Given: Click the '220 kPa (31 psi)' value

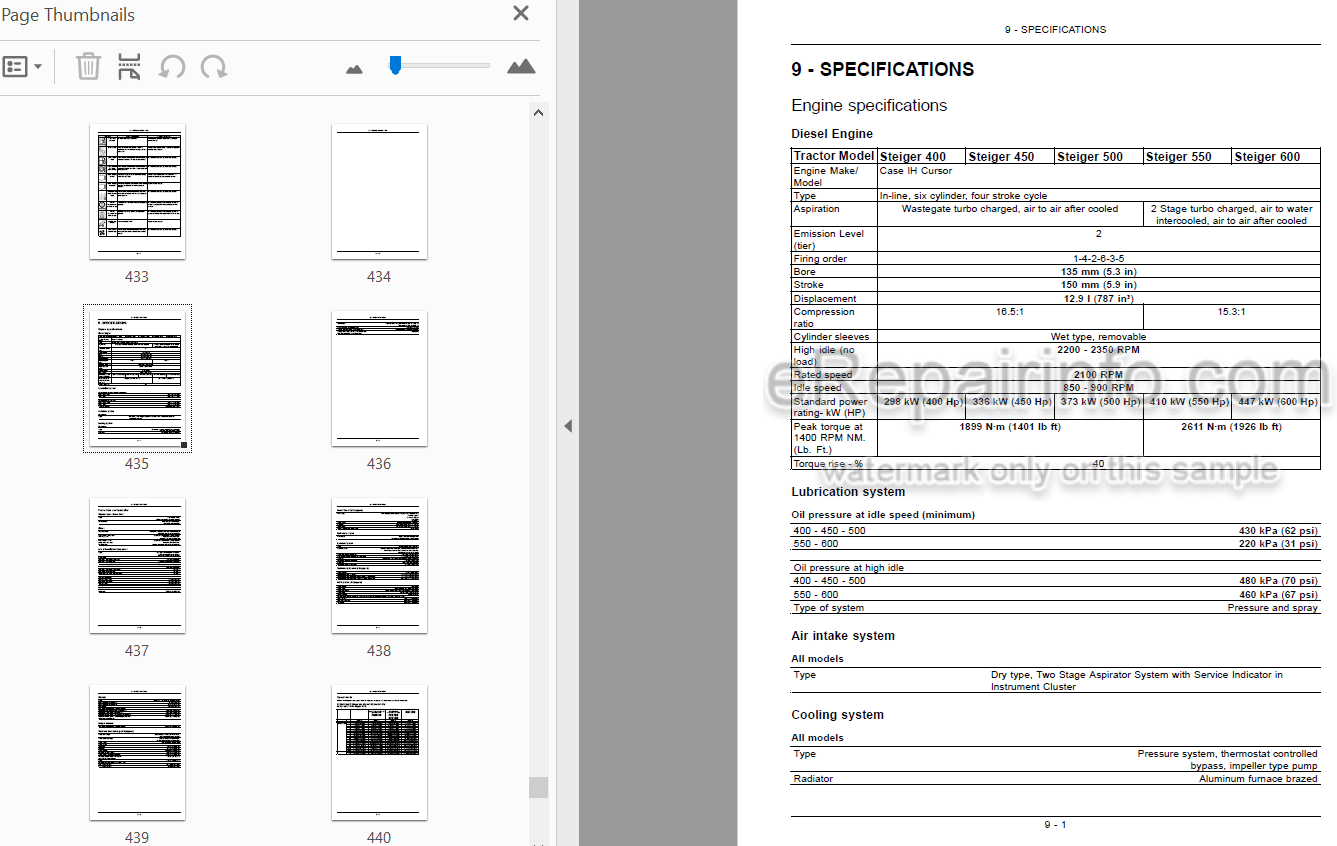Looking at the screenshot, I should [x=1278, y=544].
